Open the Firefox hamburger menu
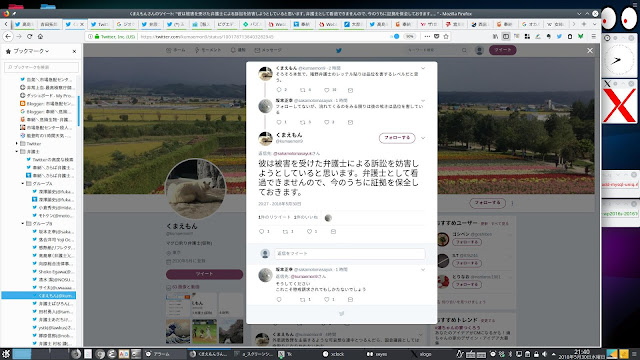This screenshot has height=360, width=640. [593, 36]
